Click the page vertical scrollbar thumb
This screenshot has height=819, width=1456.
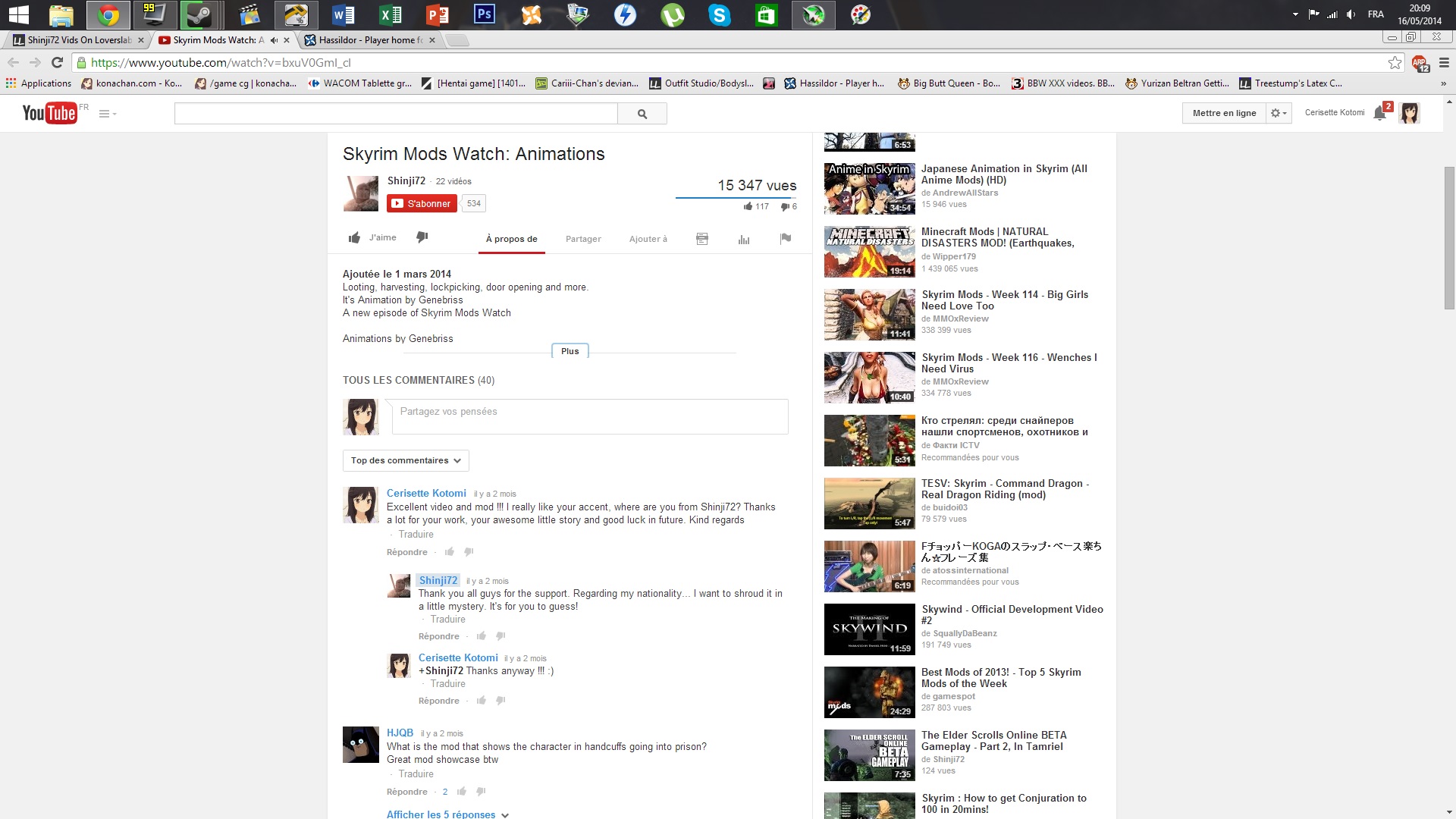pyautogui.click(x=1449, y=237)
